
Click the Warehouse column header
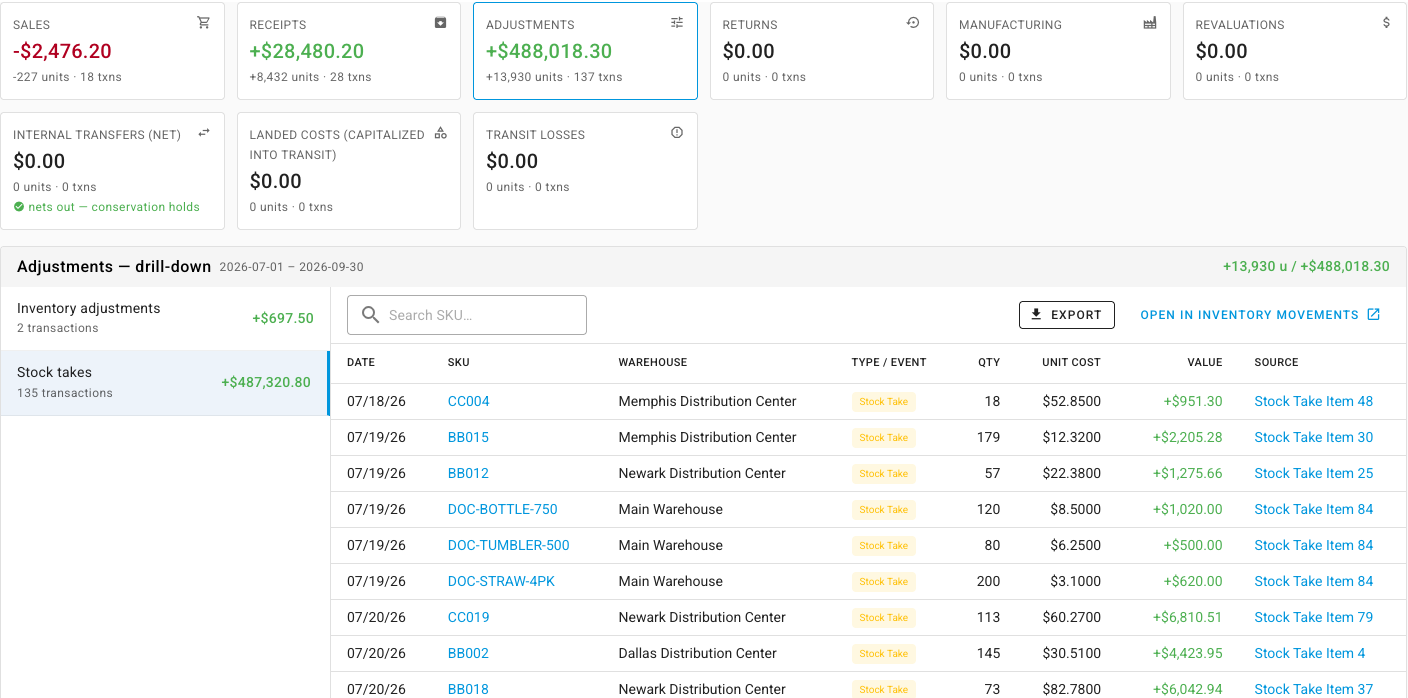653,362
